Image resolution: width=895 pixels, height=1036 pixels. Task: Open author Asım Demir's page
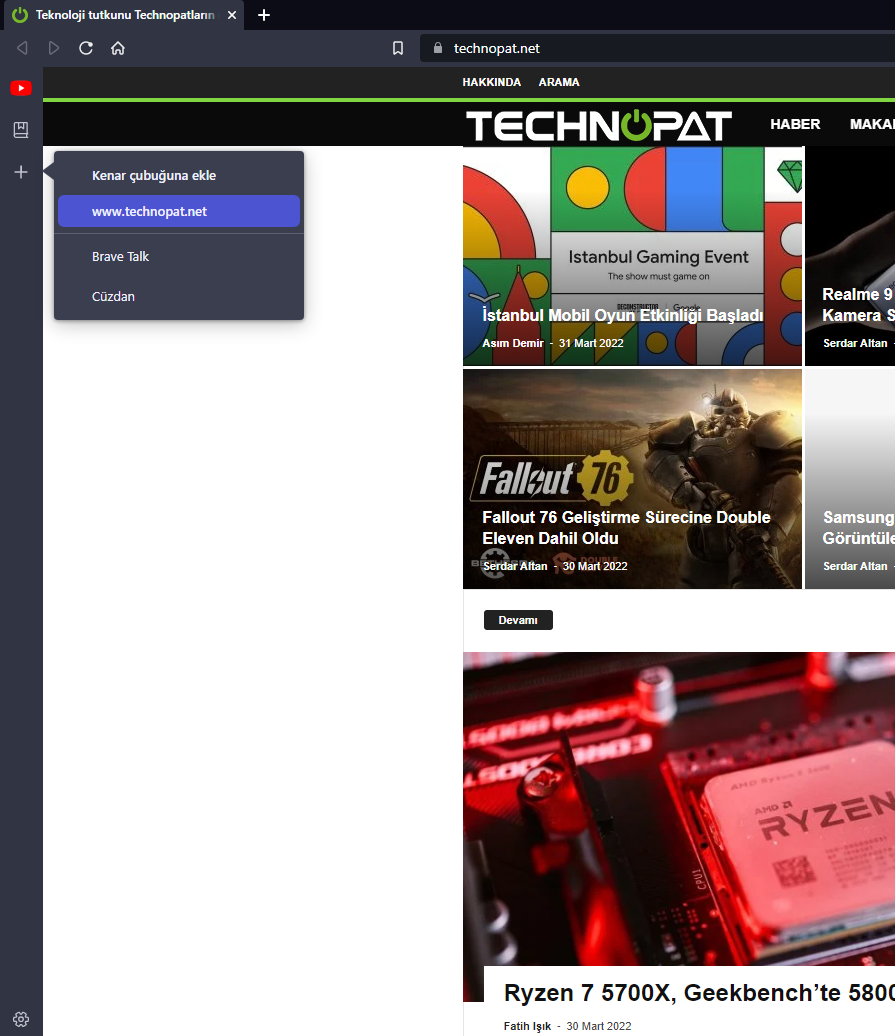(513, 344)
